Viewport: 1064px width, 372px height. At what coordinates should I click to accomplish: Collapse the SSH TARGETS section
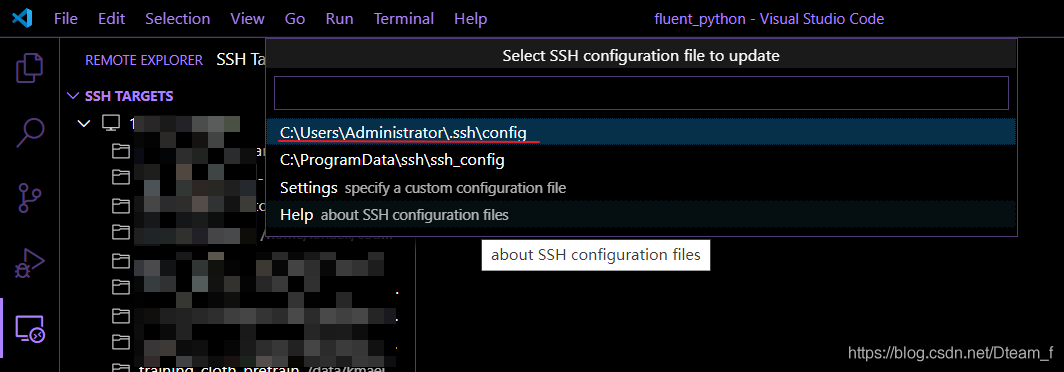click(x=73, y=96)
